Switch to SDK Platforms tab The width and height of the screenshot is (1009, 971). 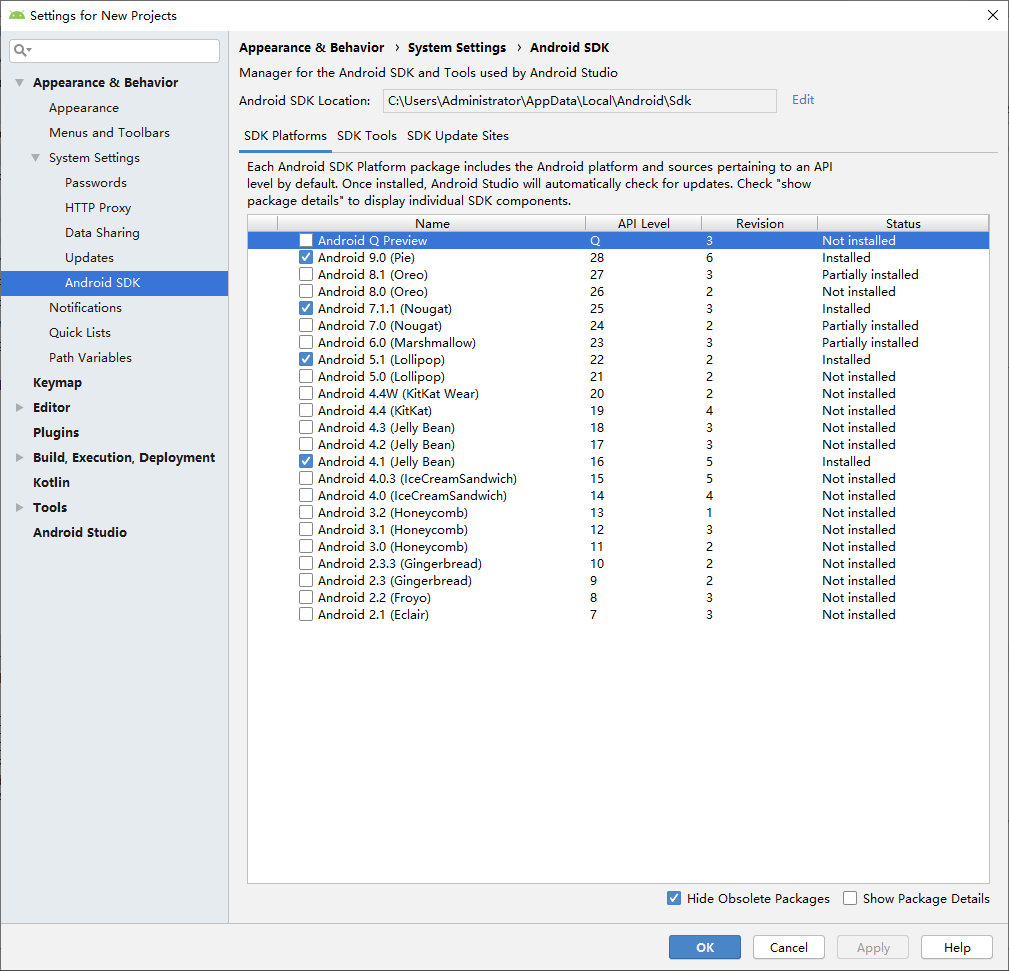(x=285, y=136)
